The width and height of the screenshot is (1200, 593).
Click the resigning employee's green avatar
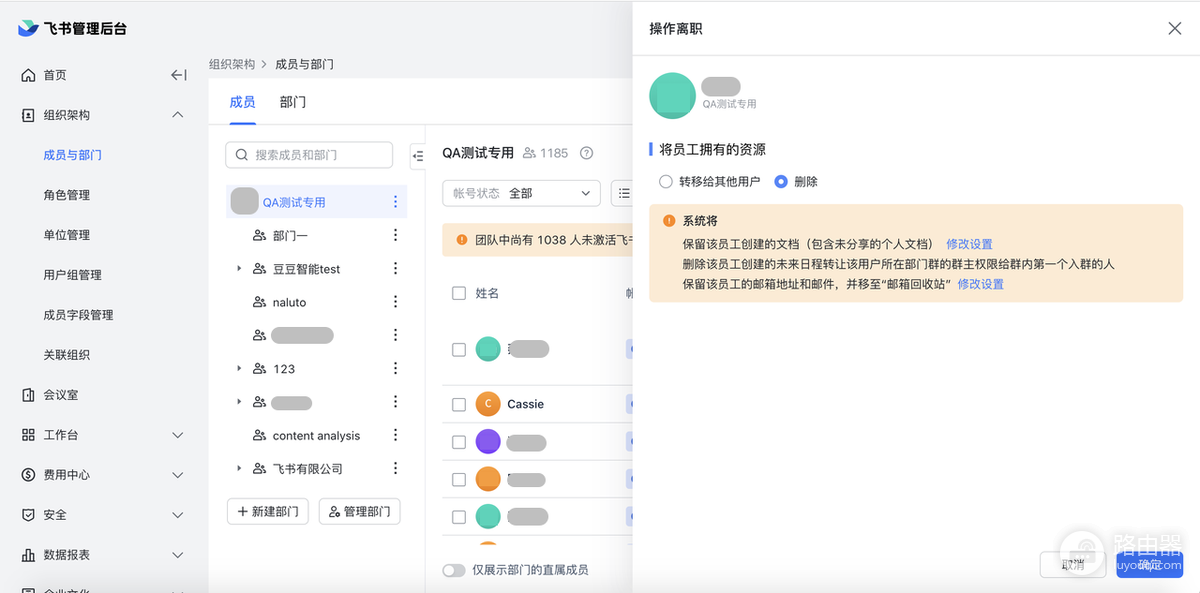click(672, 96)
